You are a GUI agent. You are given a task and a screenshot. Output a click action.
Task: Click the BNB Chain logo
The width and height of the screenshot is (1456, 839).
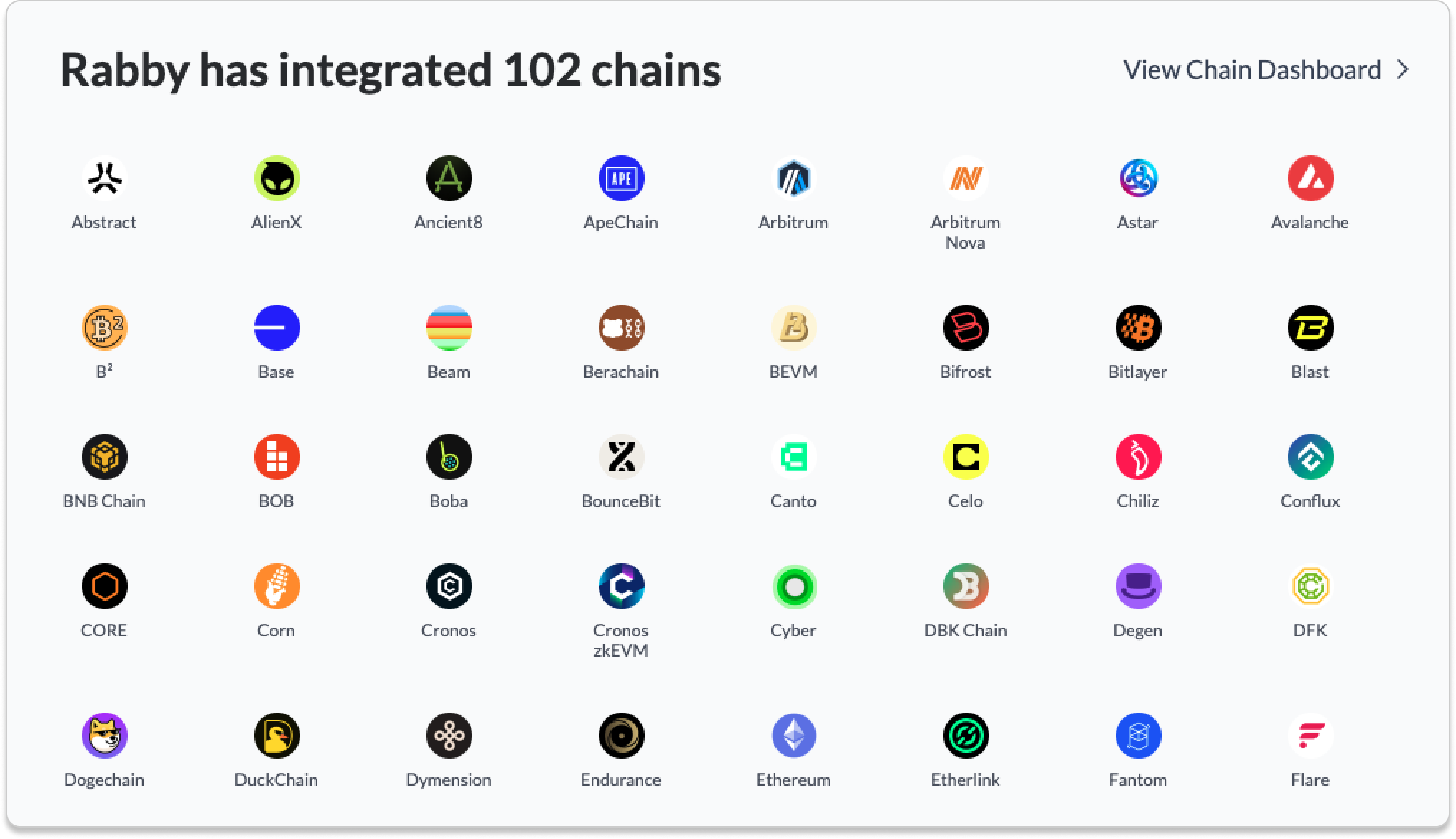pos(104,457)
